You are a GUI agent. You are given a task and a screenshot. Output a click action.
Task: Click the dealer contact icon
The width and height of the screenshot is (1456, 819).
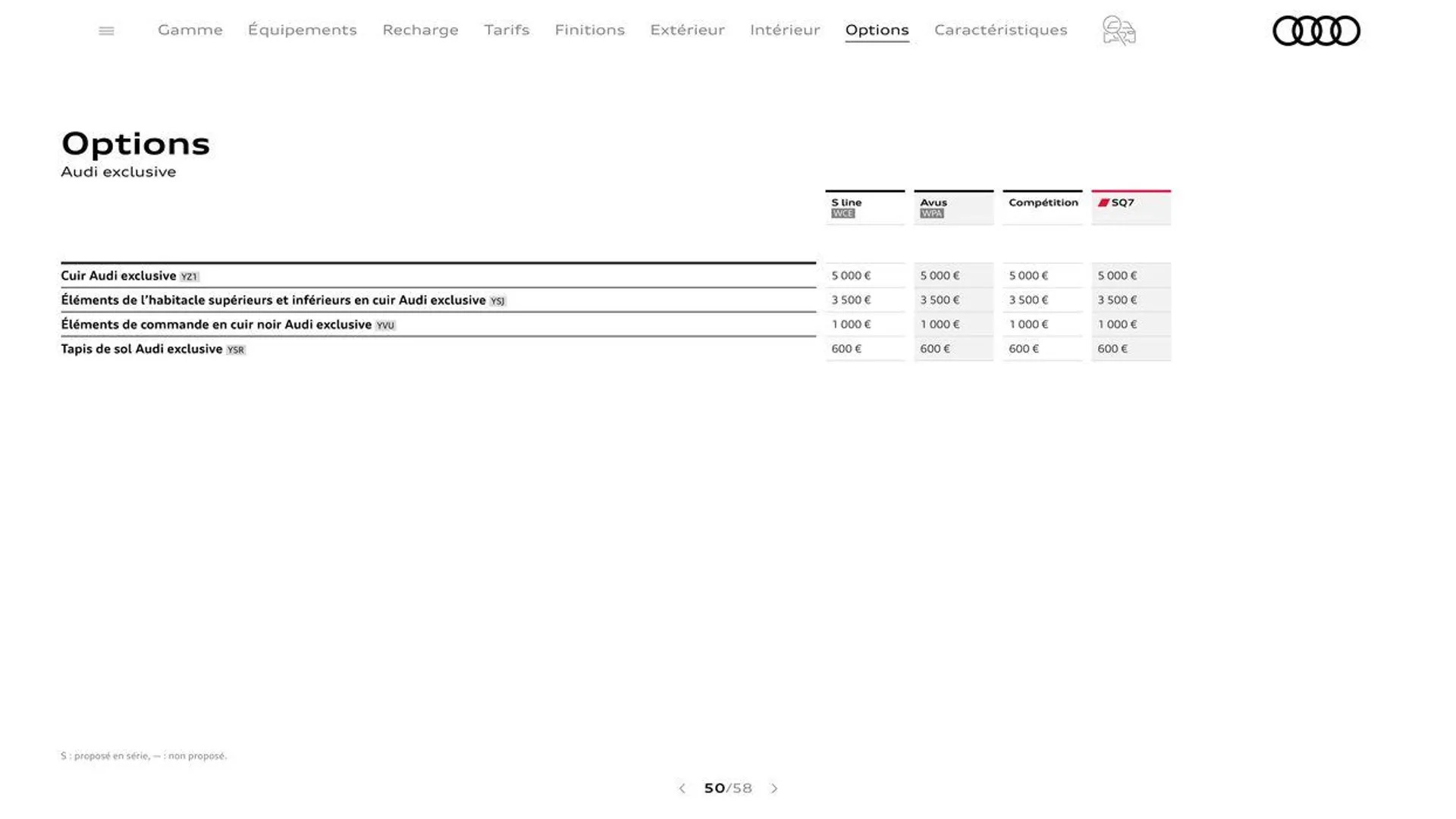pyautogui.click(x=1119, y=30)
